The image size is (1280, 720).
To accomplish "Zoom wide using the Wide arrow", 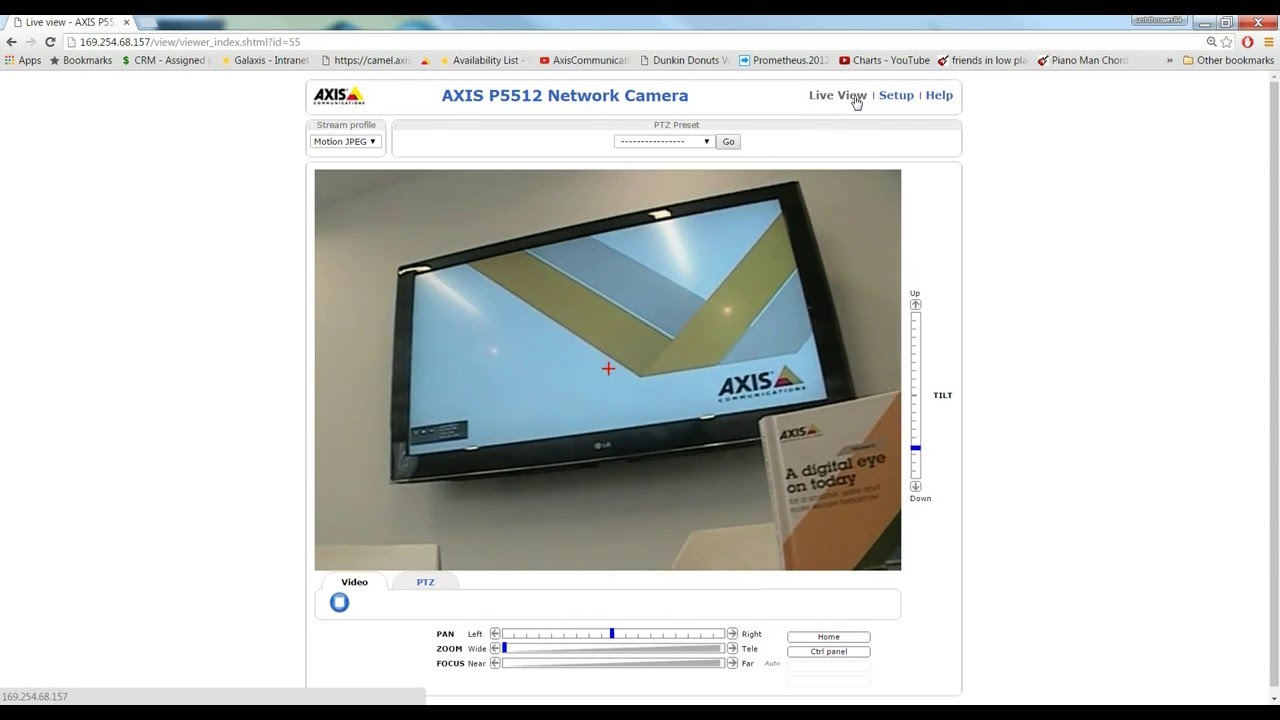I will pos(495,649).
